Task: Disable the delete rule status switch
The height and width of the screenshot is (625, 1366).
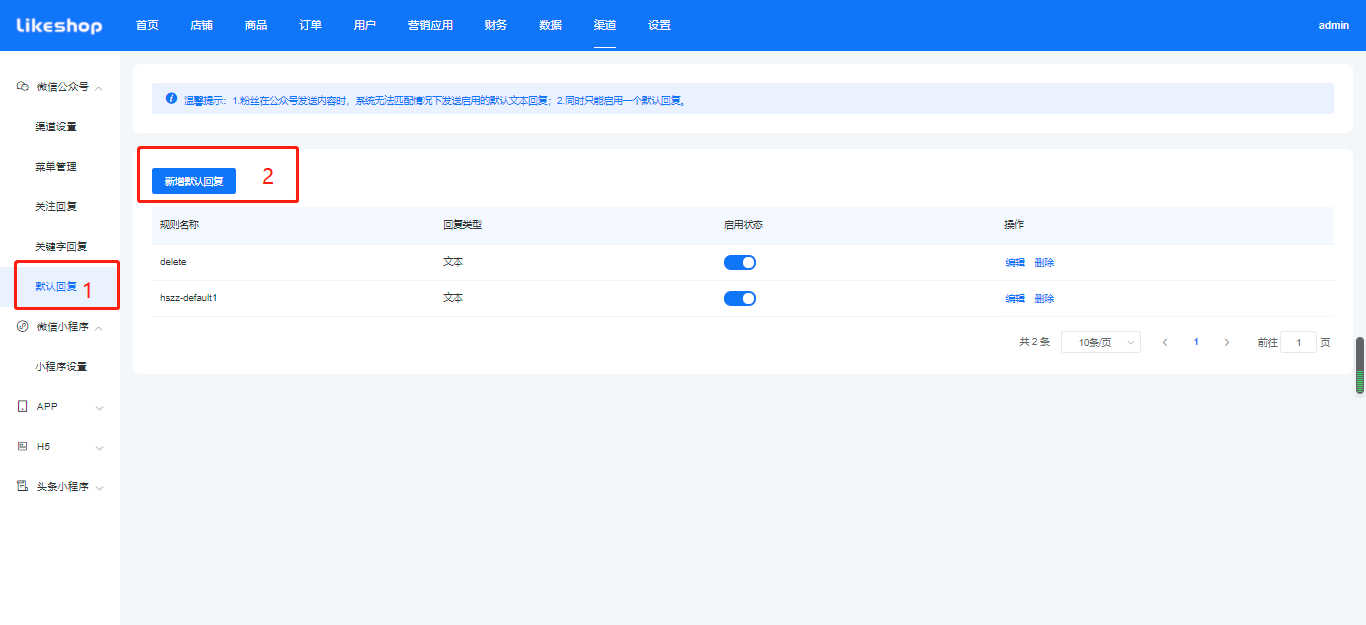Action: [x=740, y=262]
